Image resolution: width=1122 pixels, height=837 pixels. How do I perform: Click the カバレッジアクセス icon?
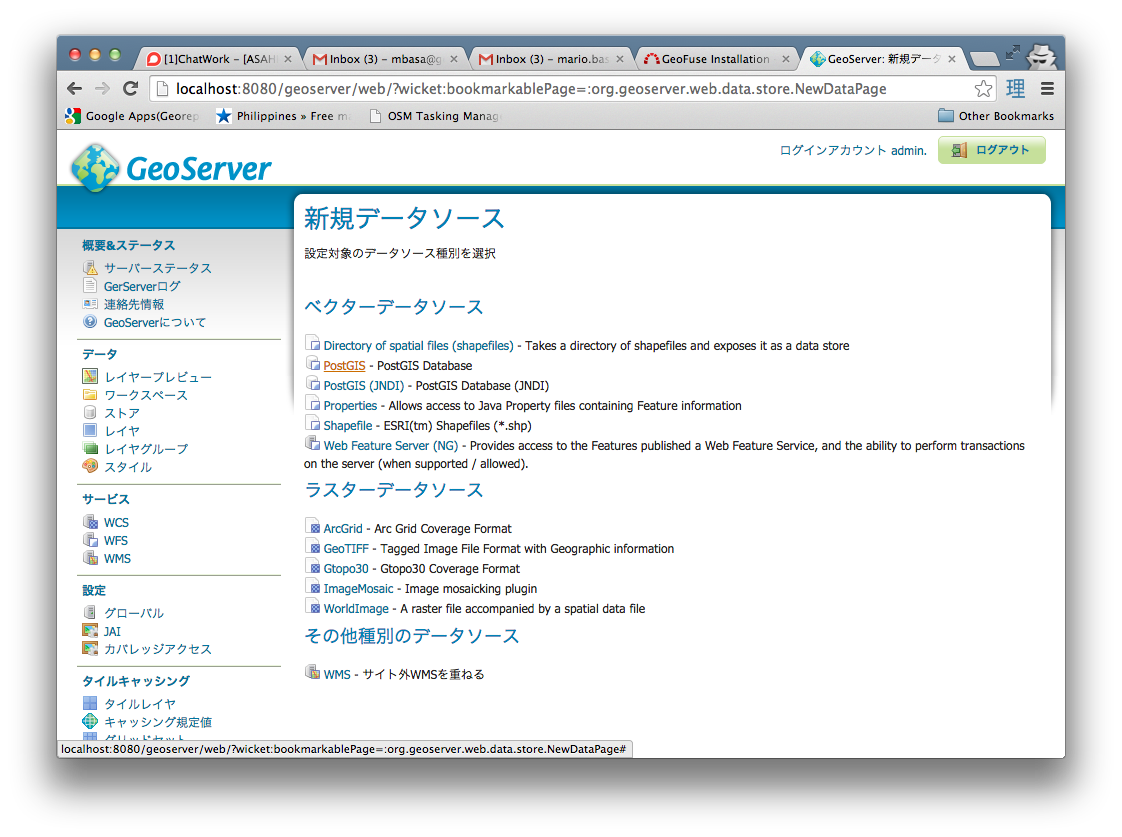click(90, 649)
